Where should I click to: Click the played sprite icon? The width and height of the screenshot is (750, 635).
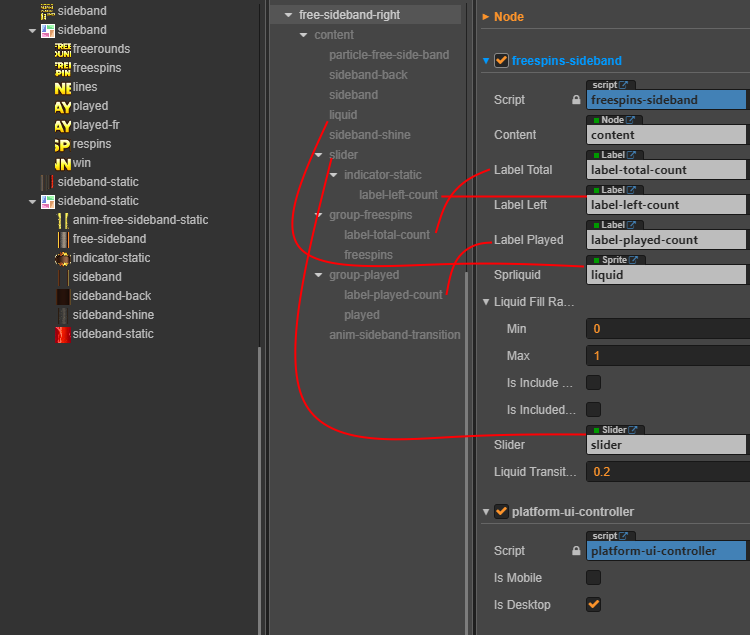[63, 107]
